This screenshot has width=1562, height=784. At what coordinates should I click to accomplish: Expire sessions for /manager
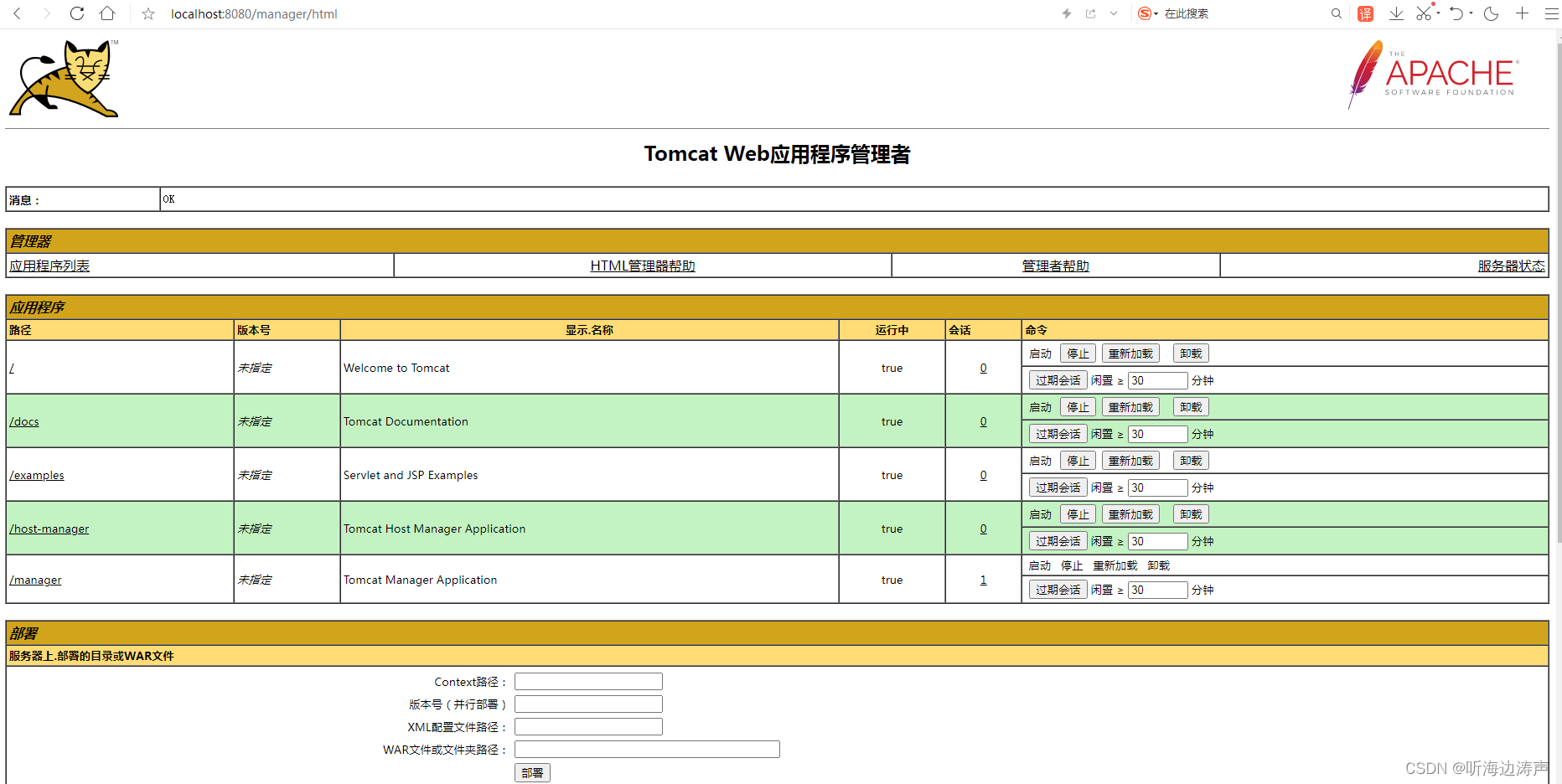tap(1058, 590)
